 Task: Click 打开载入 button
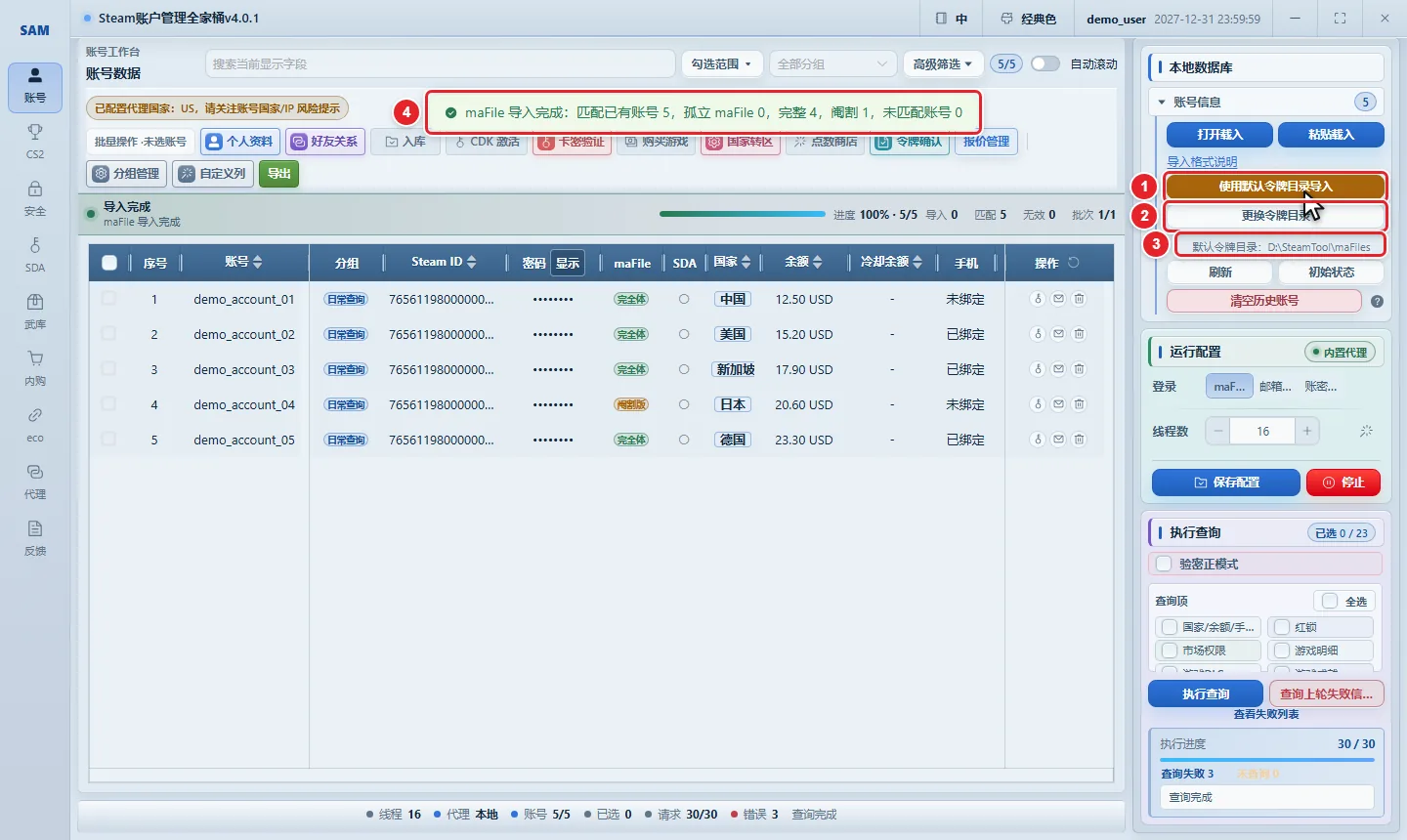coord(1219,135)
